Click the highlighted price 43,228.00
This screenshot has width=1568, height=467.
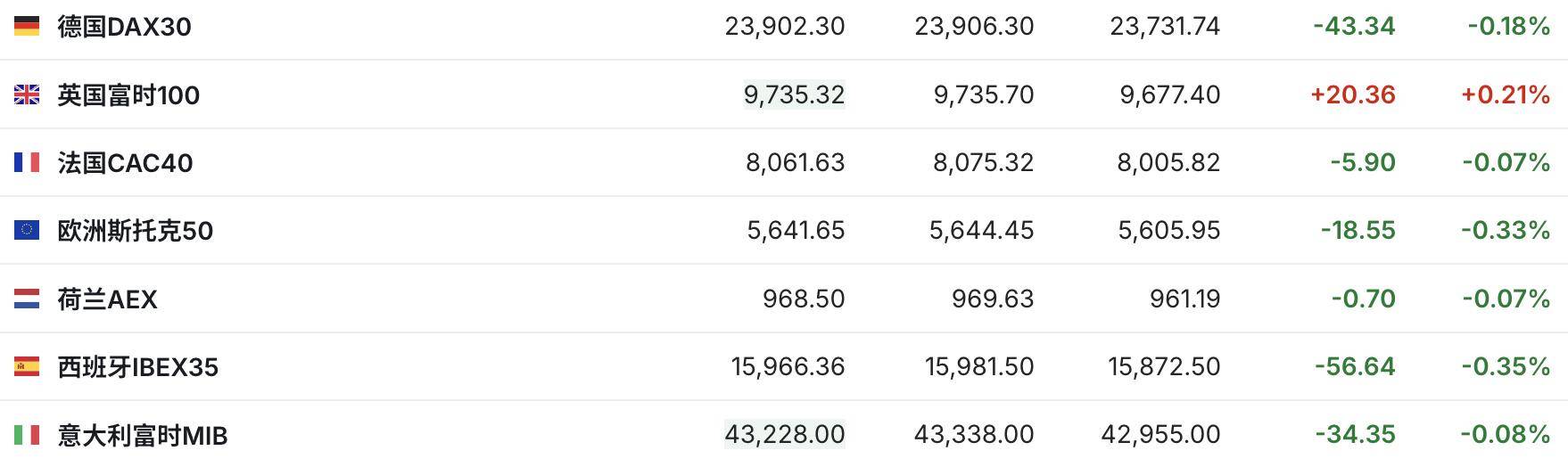coord(784,434)
